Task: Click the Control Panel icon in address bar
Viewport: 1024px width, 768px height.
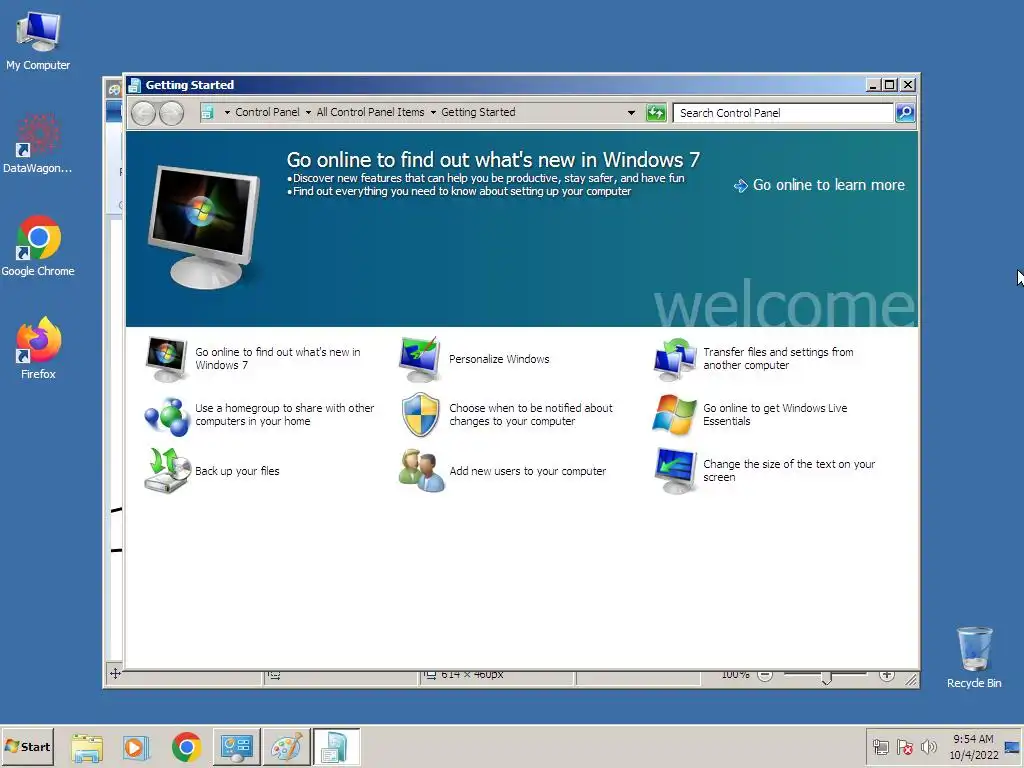Action: point(207,112)
